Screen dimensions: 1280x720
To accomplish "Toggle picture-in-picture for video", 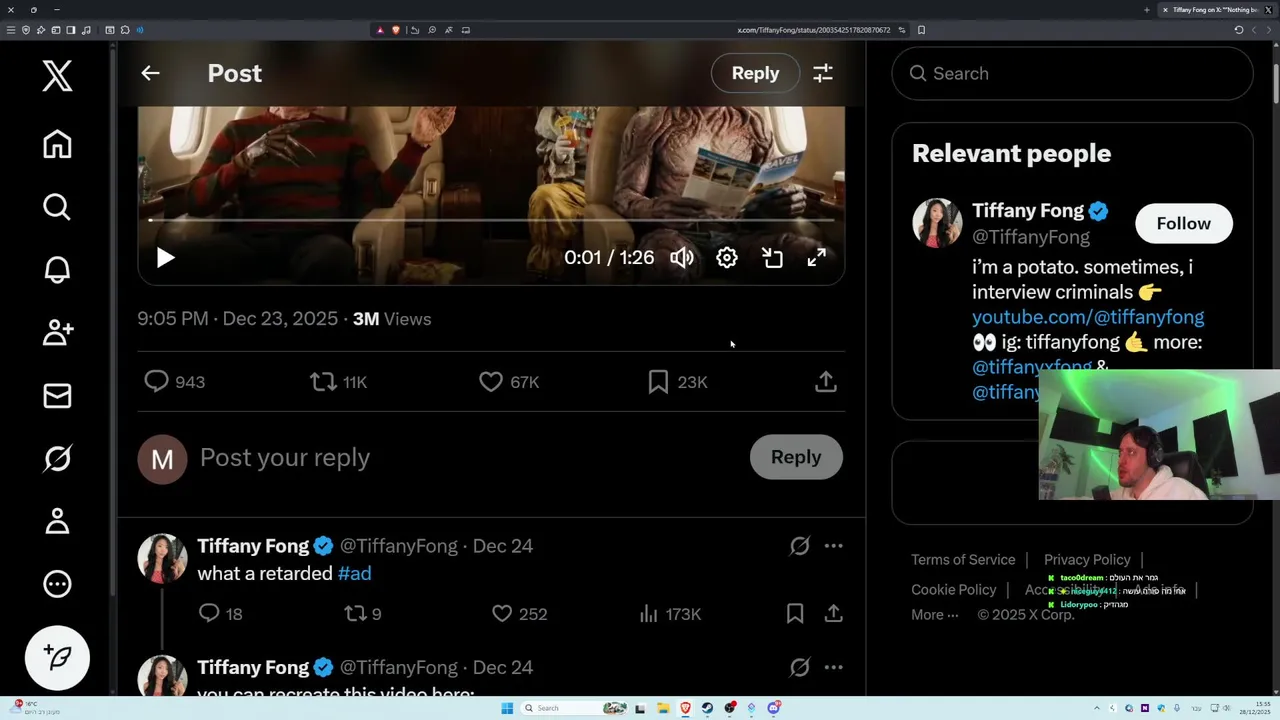I will coord(772,258).
